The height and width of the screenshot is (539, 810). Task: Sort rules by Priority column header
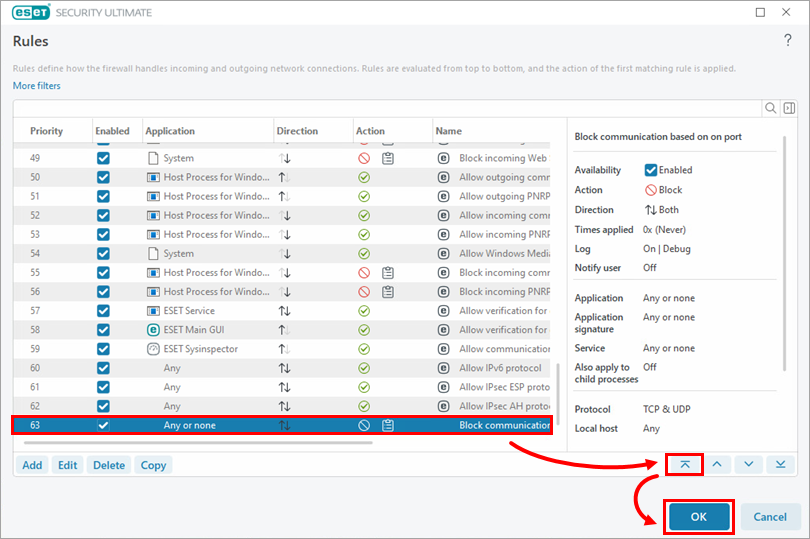(x=46, y=131)
